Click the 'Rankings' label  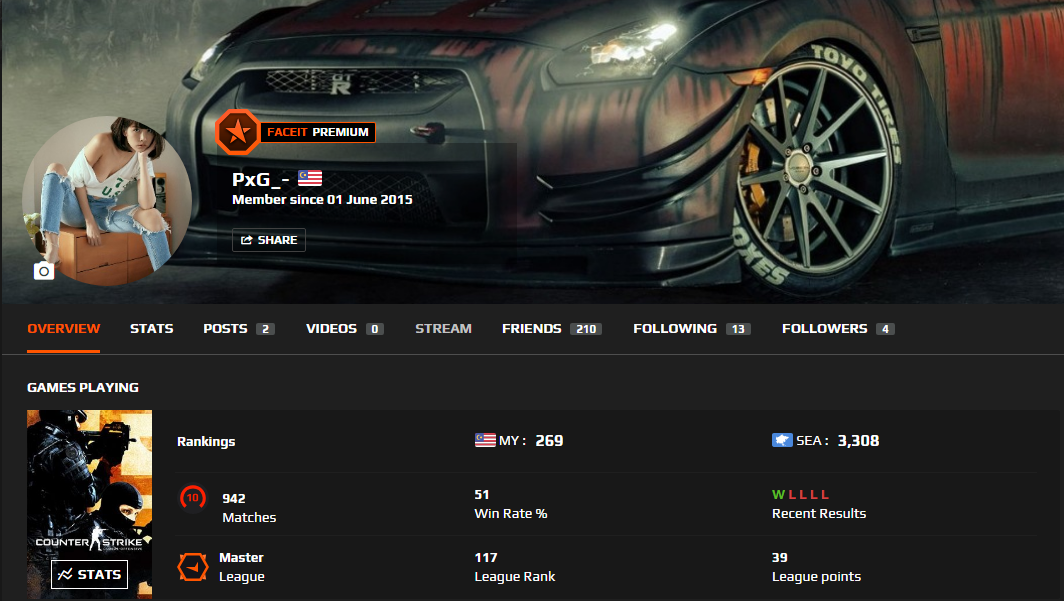pos(206,442)
